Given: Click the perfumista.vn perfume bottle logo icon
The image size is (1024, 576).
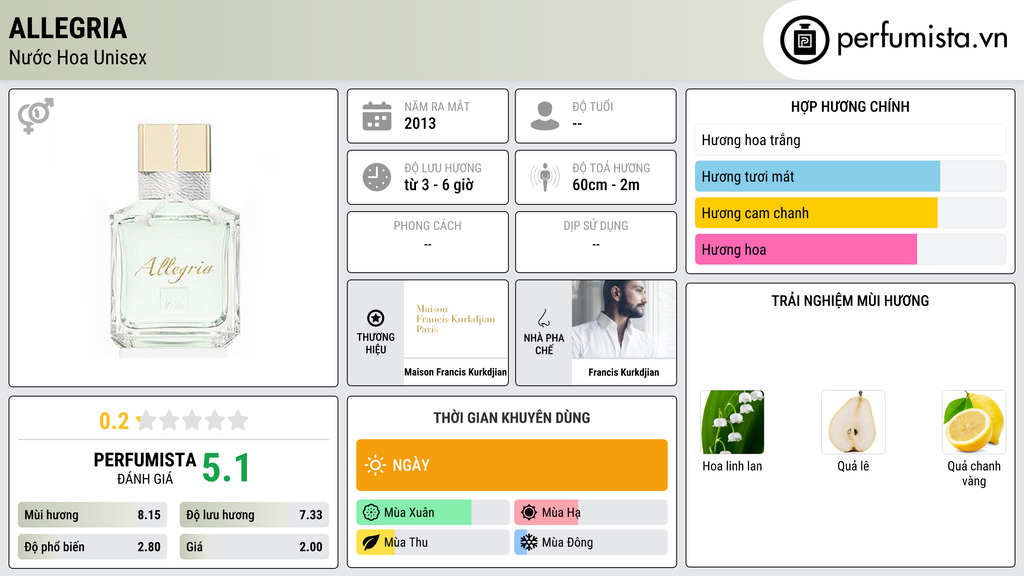Looking at the screenshot, I should pos(804,40).
